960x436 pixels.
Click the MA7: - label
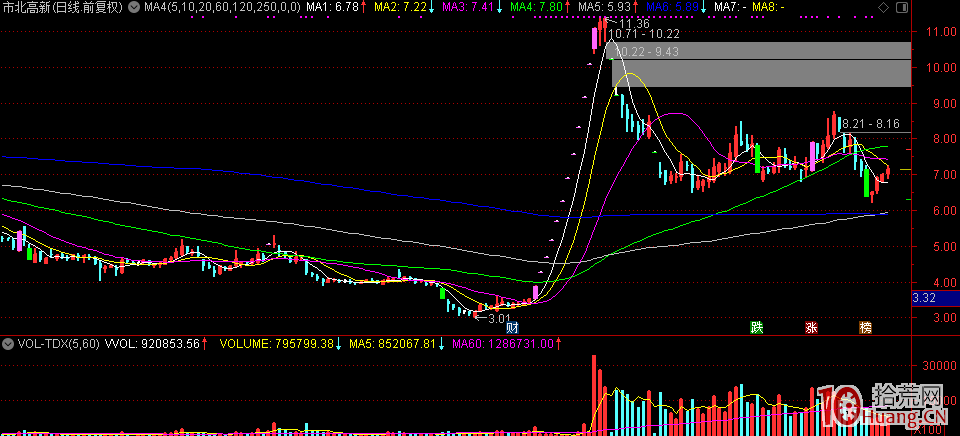[730, 7]
